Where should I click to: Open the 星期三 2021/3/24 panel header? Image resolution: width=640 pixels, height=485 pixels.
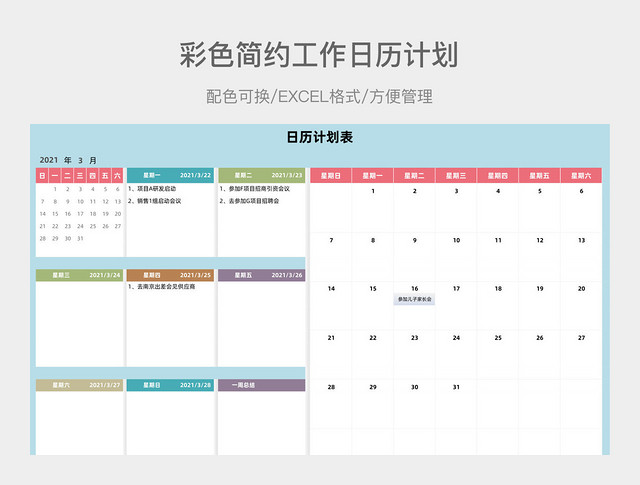(x=80, y=275)
